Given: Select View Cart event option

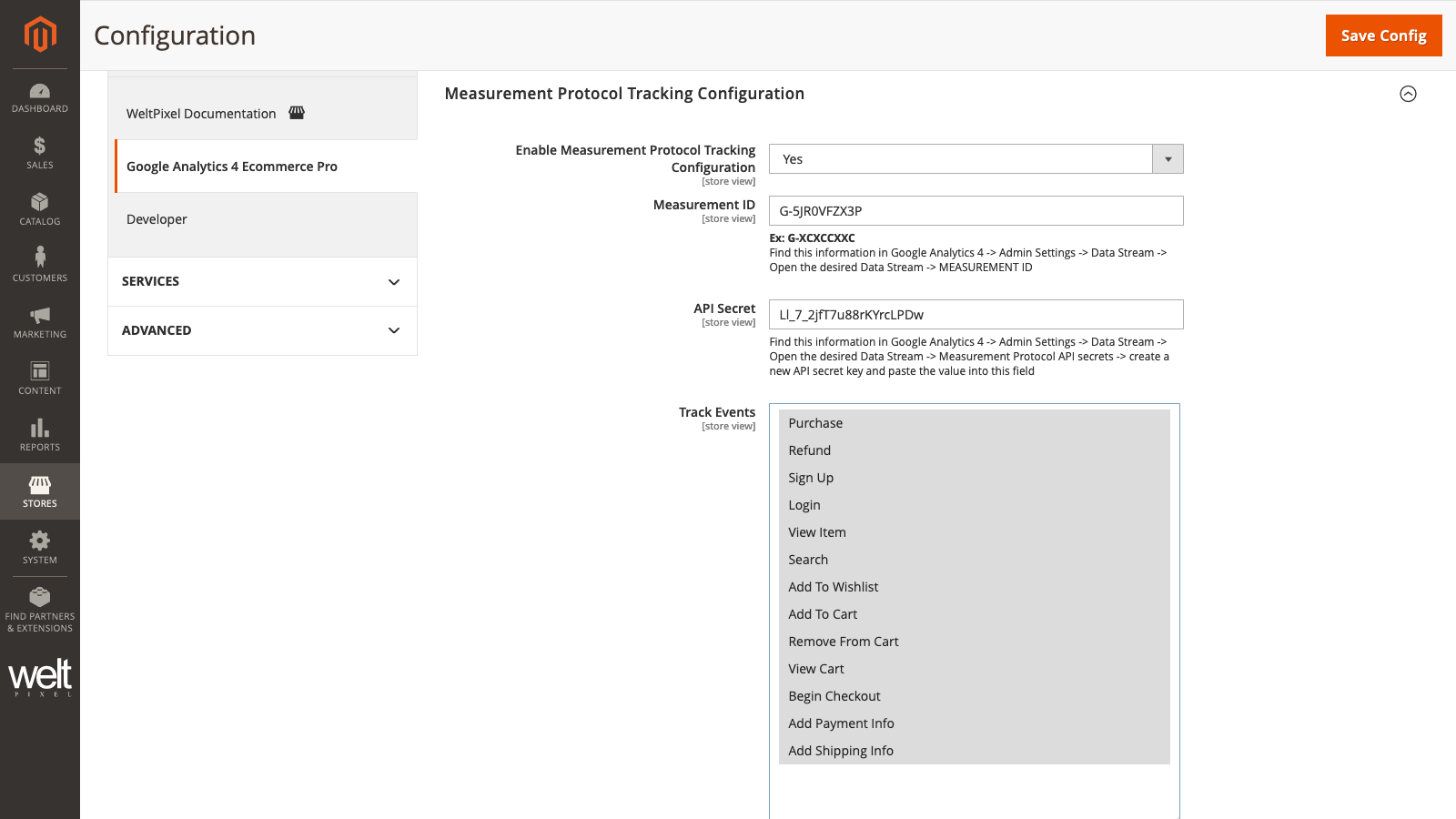Looking at the screenshot, I should point(974,669).
